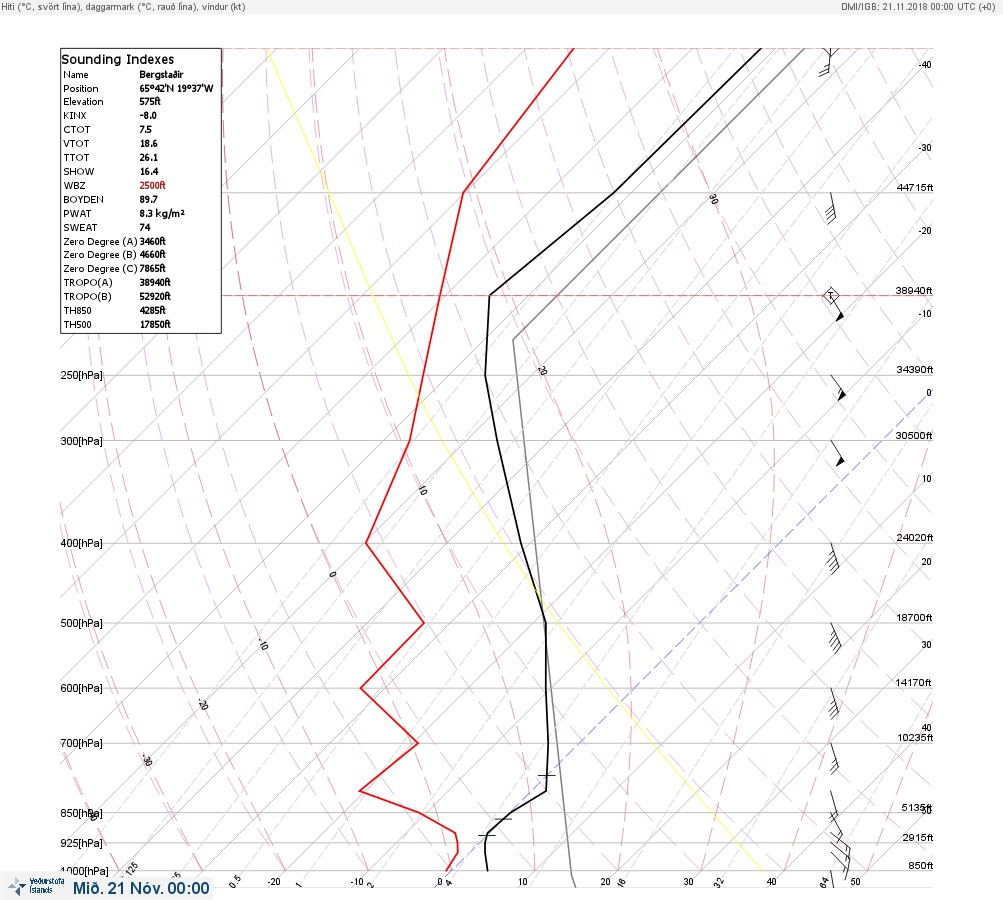The height and width of the screenshot is (900, 1003).
Task: Click the 600[hPa] pressure label
Action: click(x=81, y=688)
